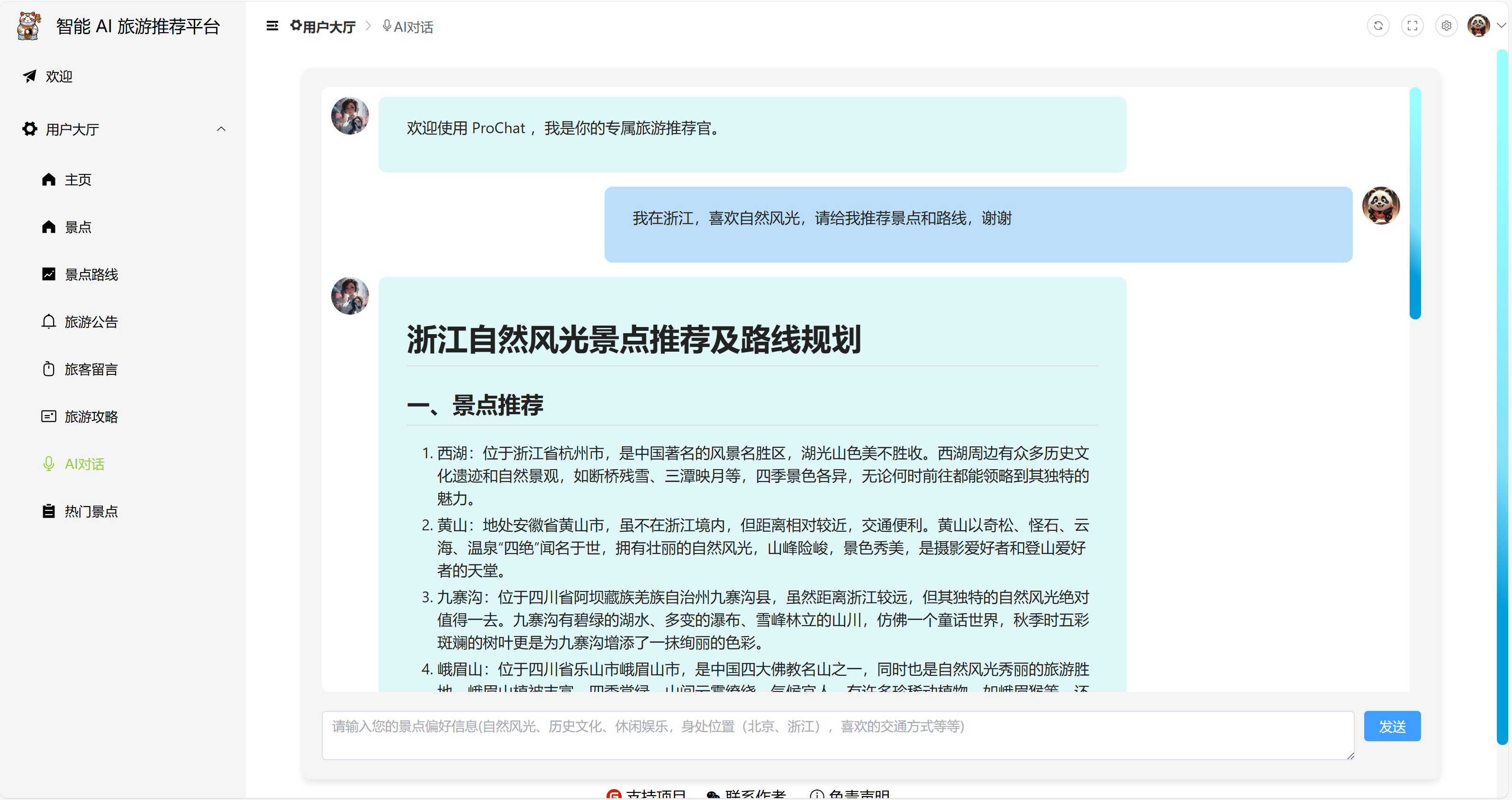The width and height of the screenshot is (1512, 800).
Task: Click the microphone icon beside AI对话
Action: pos(49,464)
